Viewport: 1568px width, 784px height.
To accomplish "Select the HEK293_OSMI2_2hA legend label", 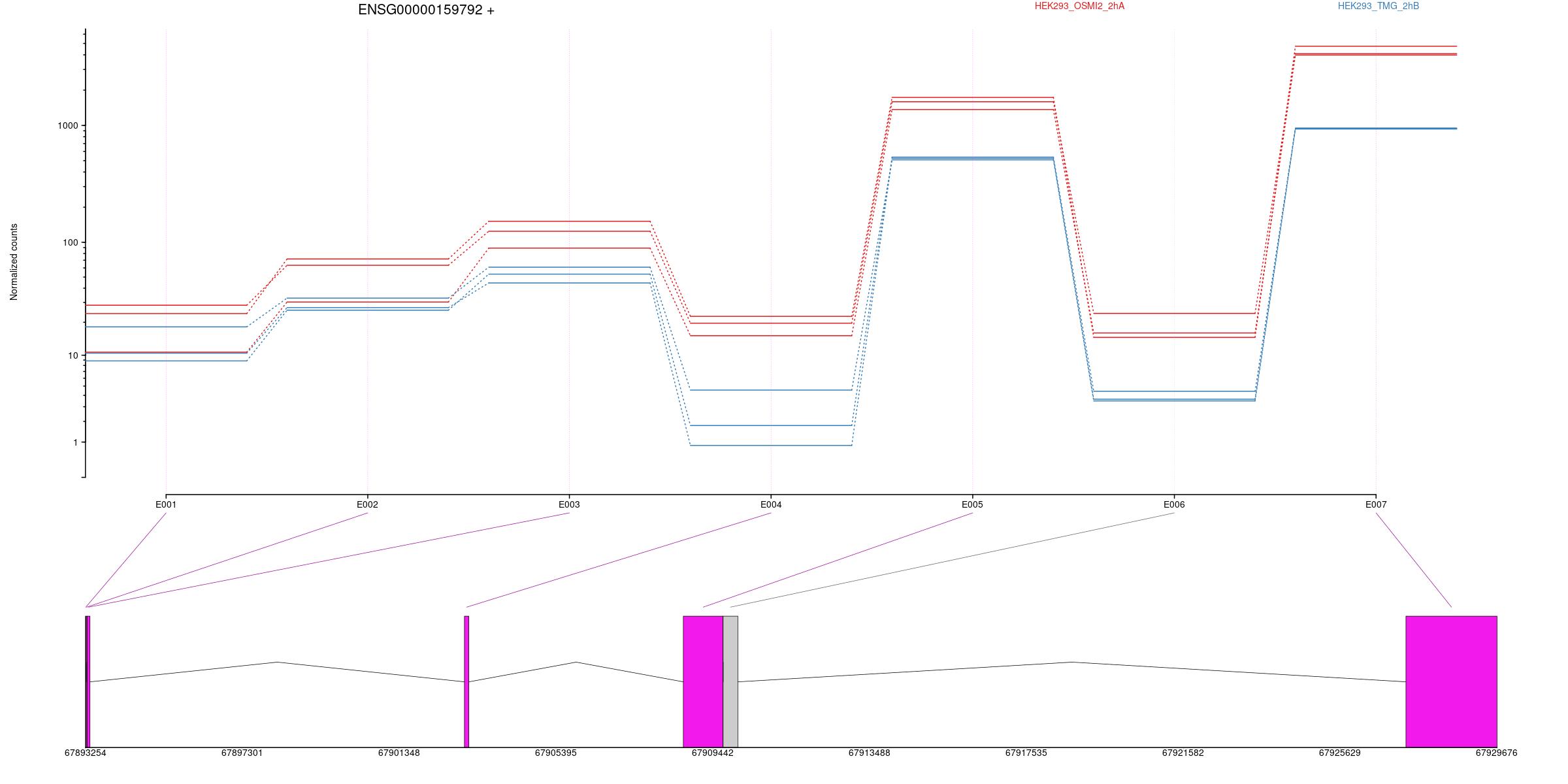I will pyautogui.click(x=1079, y=6).
